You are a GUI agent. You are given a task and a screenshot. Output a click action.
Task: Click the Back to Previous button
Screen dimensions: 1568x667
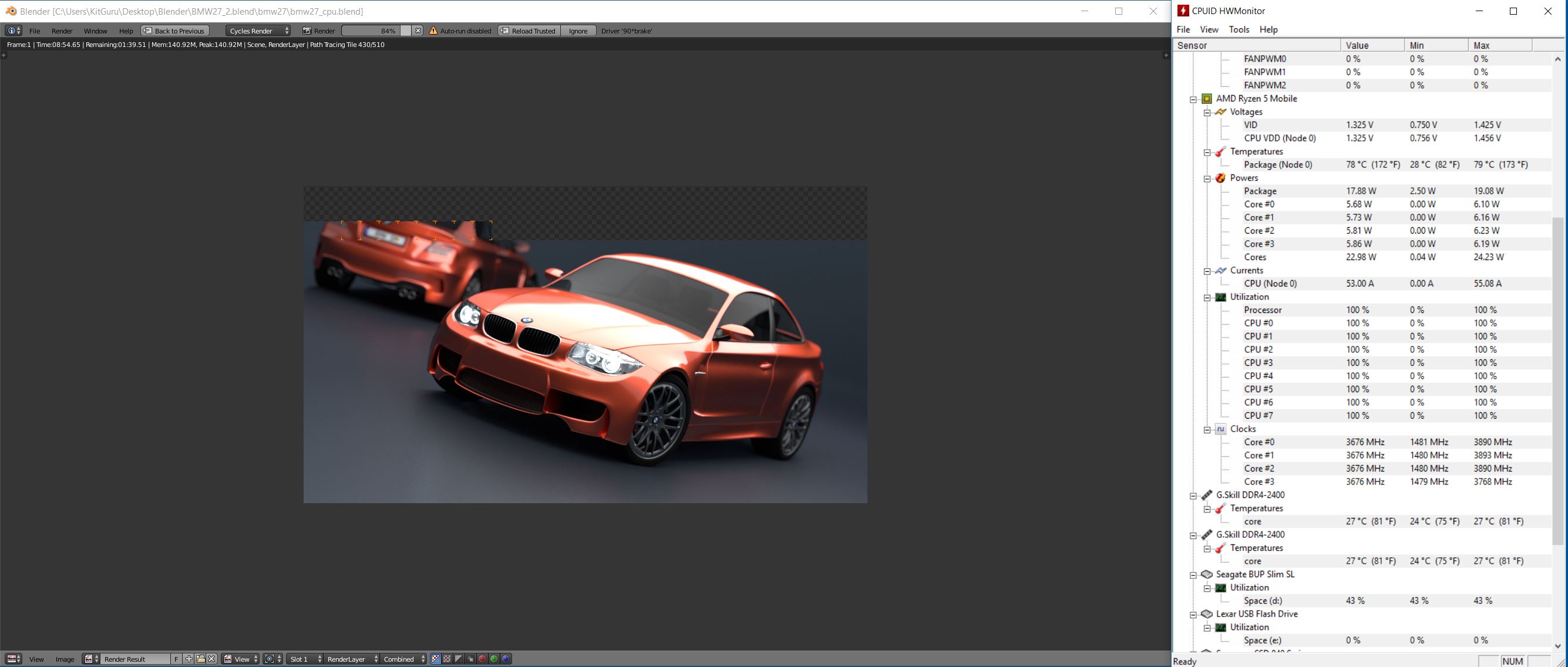pyautogui.click(x=176, y=31)
